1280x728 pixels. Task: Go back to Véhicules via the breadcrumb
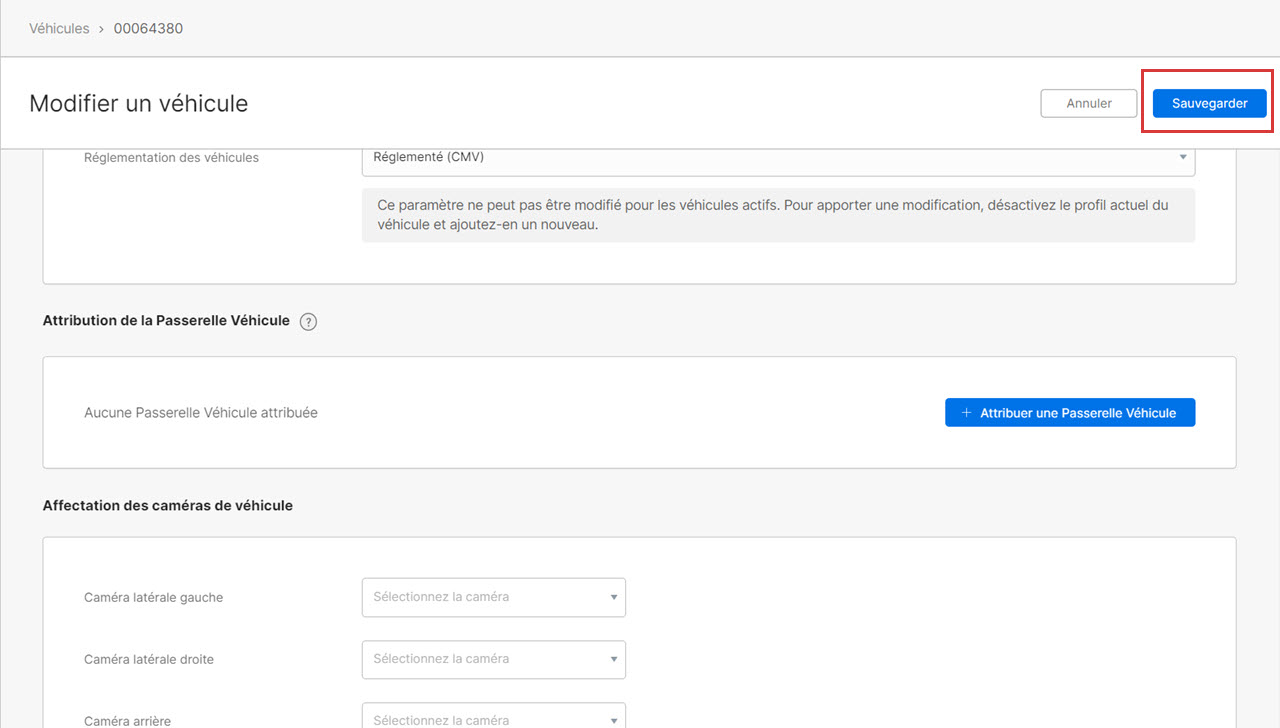pos(59,29)
